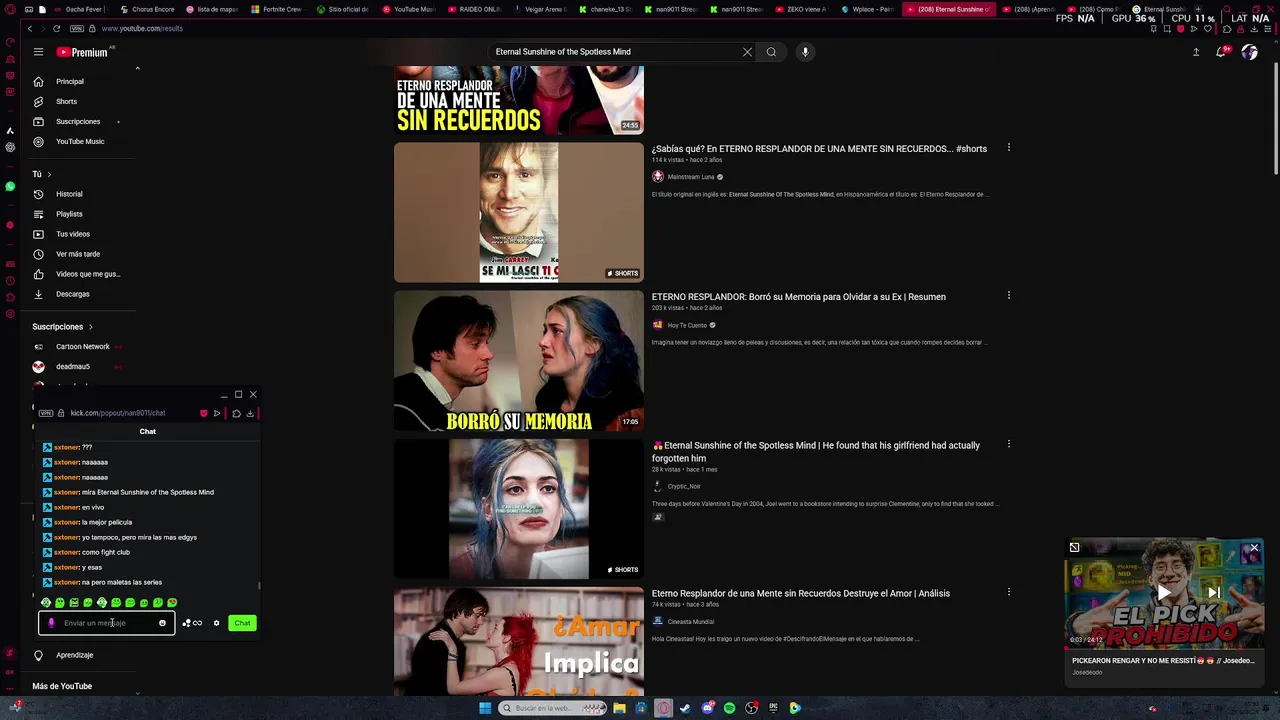Open Shorts in the sidebar
The image size is (1280, 720).
coord(82,101)
